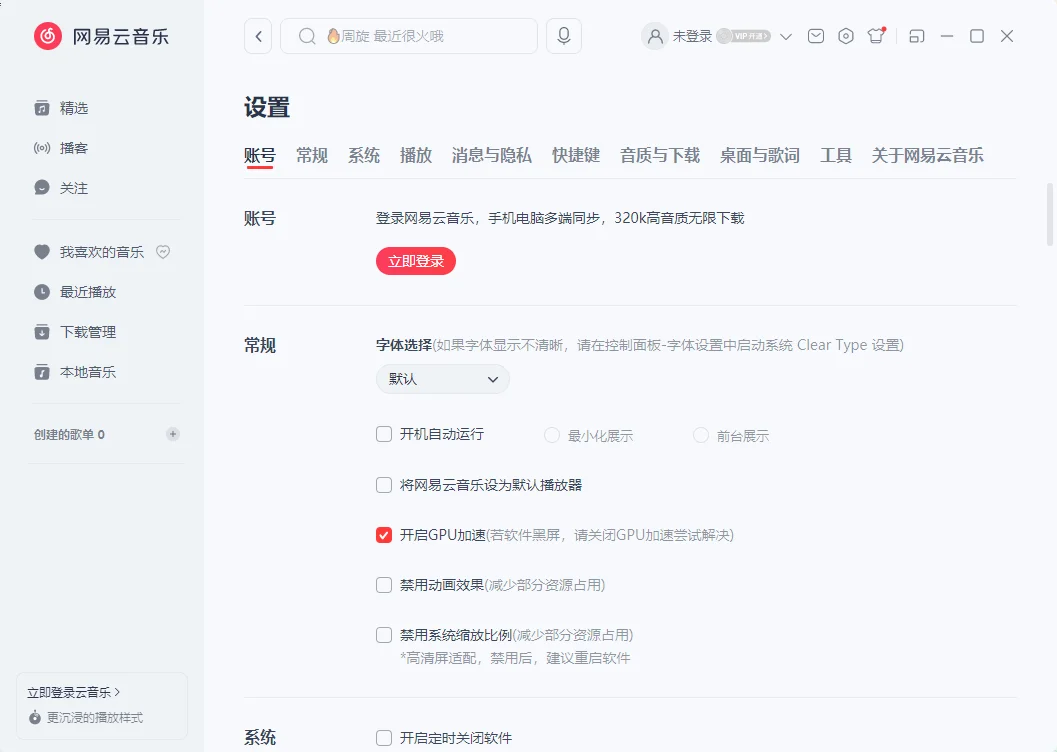Switch to 音质与下载 tab
1057x752 pixels.
(660, 156)
